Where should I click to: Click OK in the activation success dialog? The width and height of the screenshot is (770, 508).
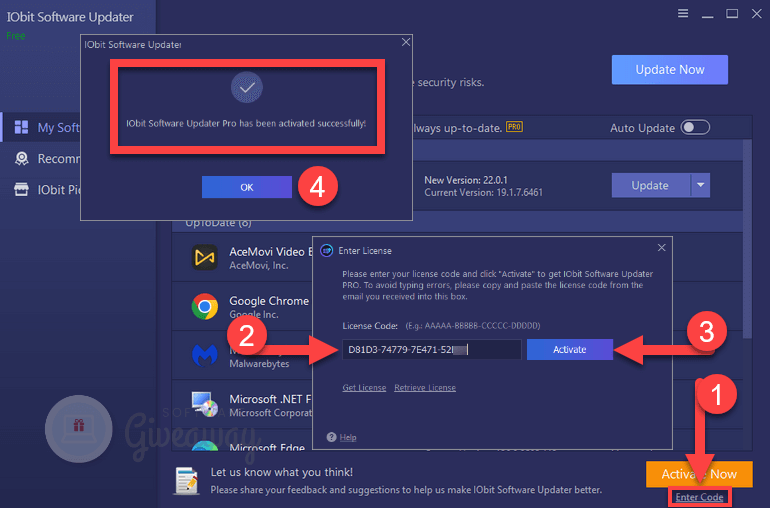pos(247,187)
